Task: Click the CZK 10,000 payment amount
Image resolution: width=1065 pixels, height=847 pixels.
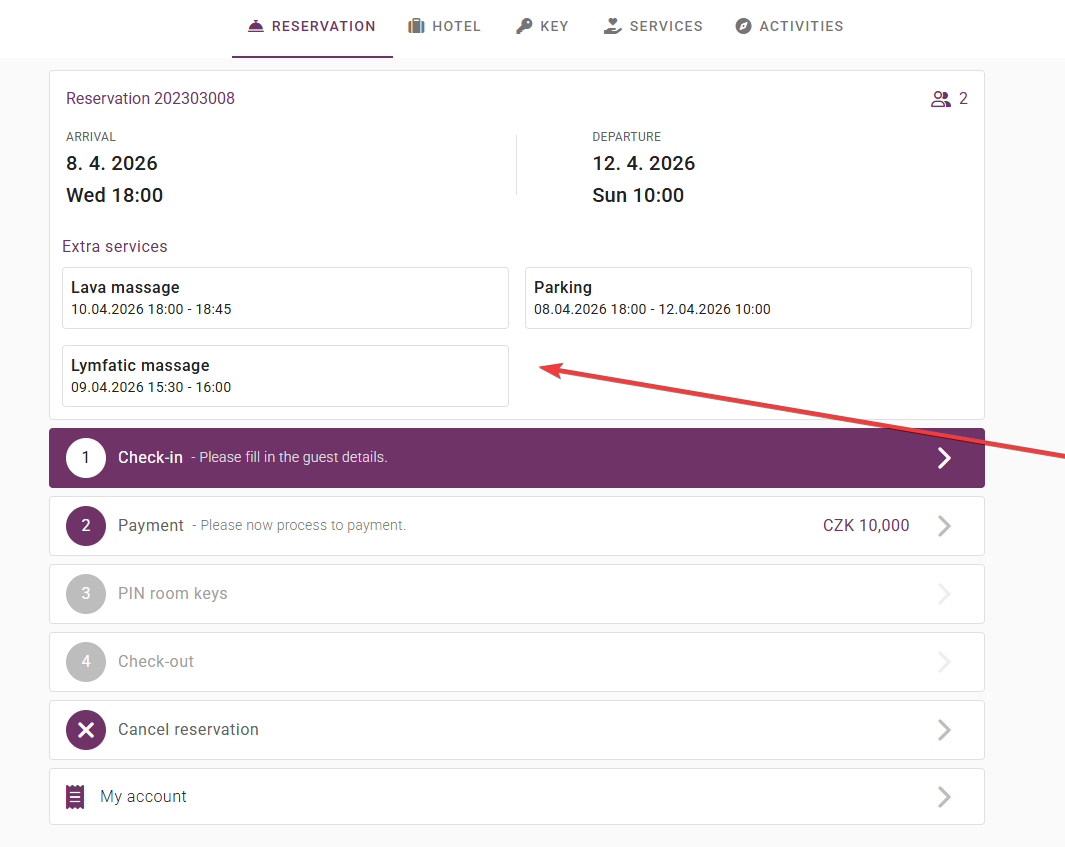Action: pos(866,526)
